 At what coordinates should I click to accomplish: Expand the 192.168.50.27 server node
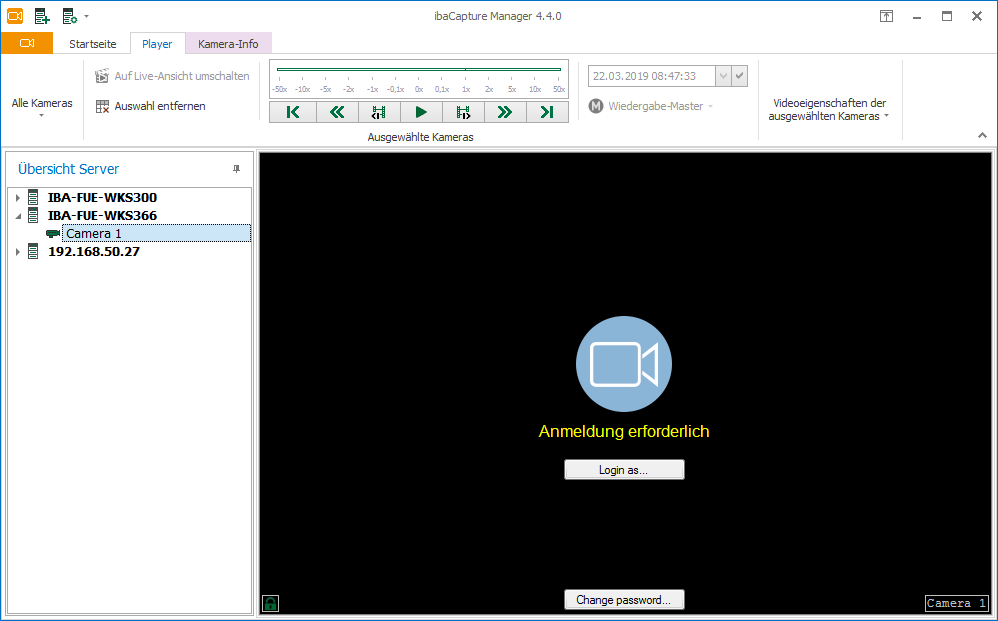pos(18,252)
